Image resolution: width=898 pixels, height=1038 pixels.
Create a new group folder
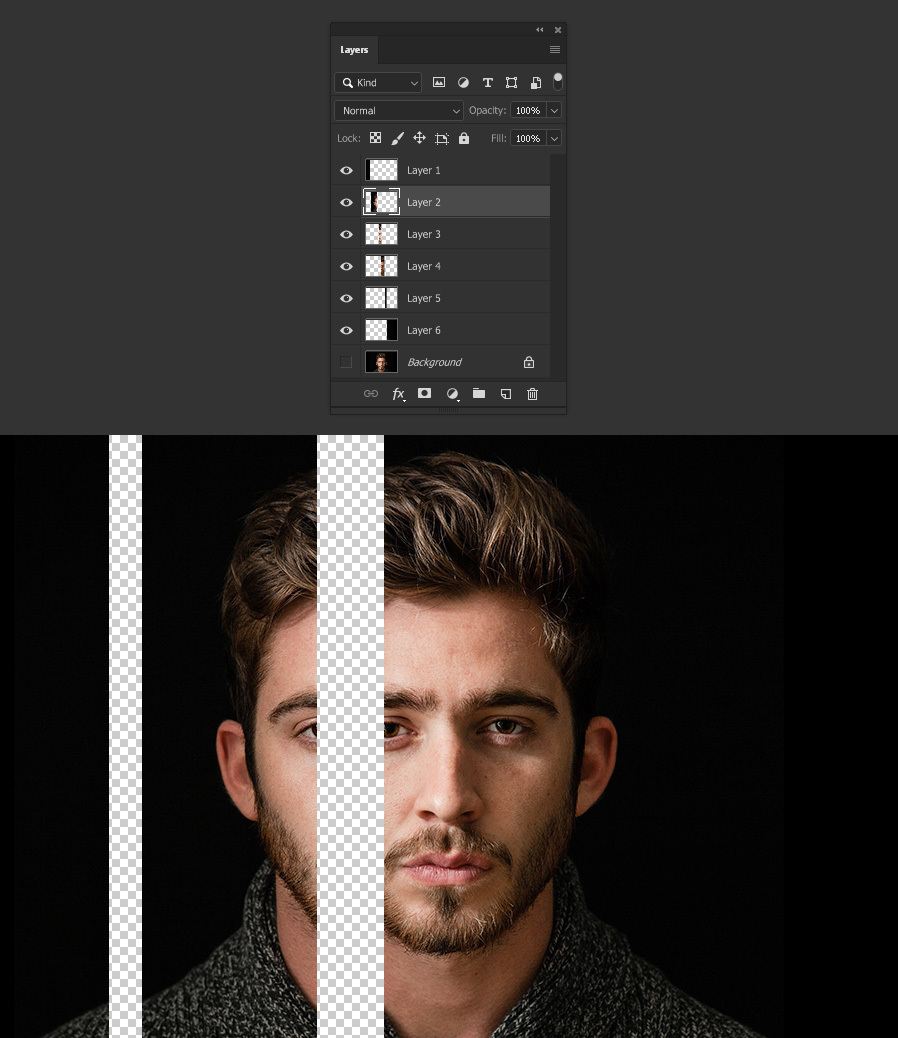point(479,393)
